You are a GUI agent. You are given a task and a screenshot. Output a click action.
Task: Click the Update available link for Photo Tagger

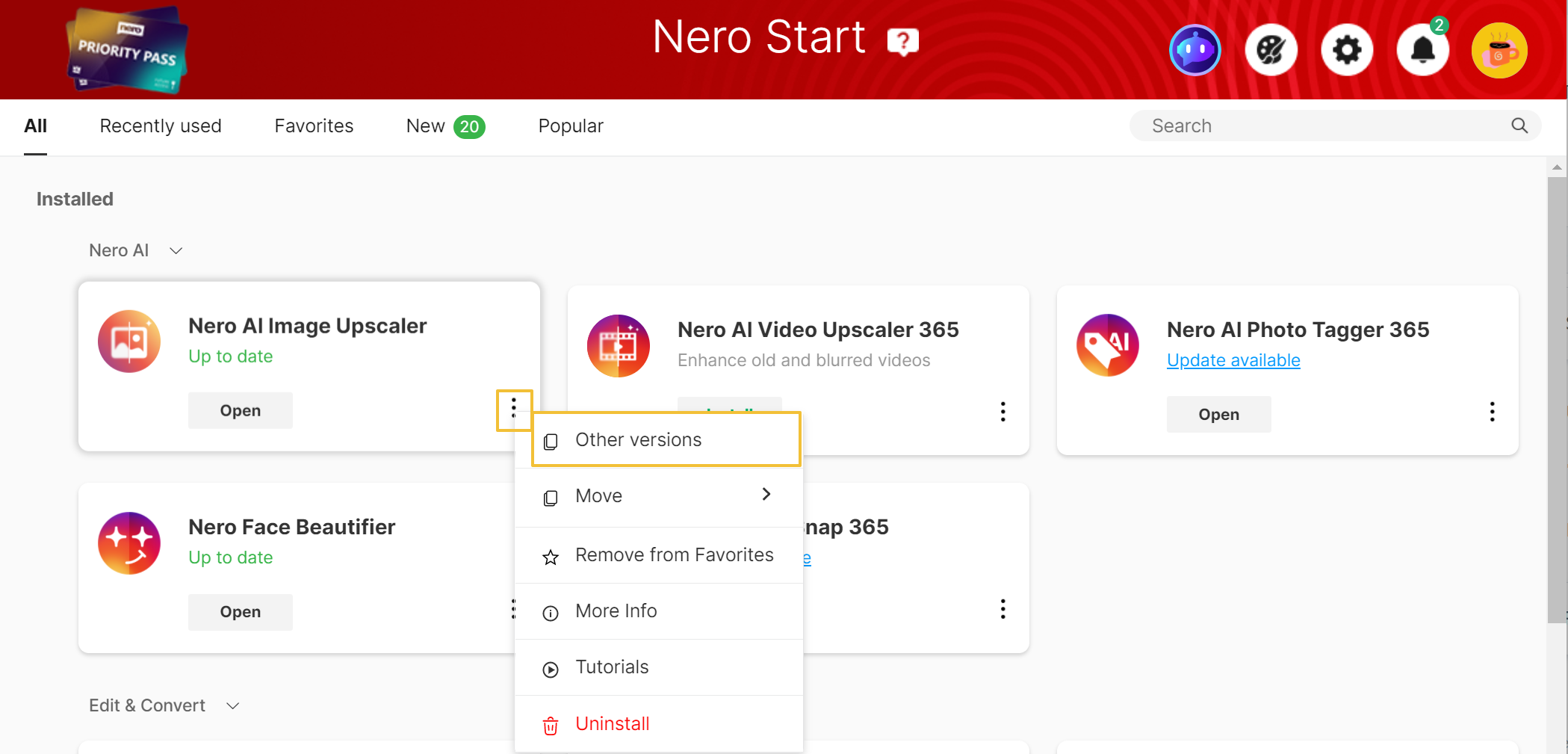[1233, 360]
